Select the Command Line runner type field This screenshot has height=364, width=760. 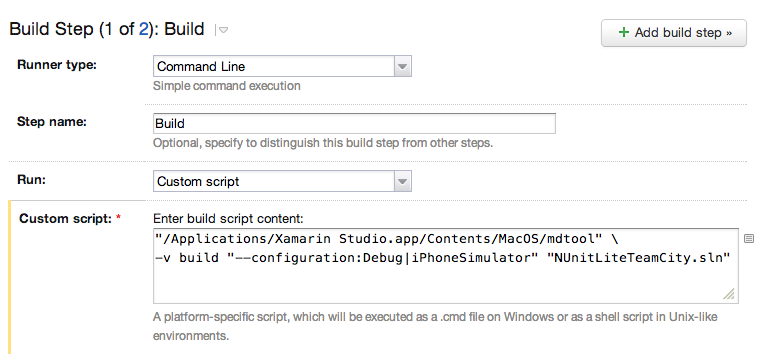pos(282,66)
